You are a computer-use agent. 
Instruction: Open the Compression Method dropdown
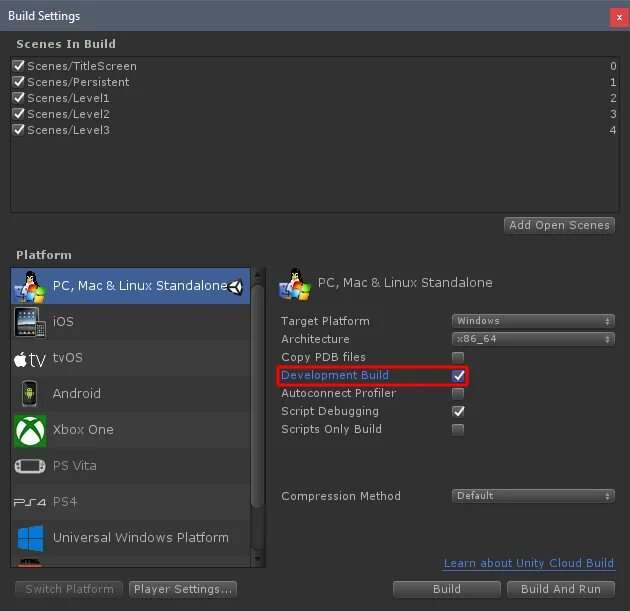coord(533,496)
